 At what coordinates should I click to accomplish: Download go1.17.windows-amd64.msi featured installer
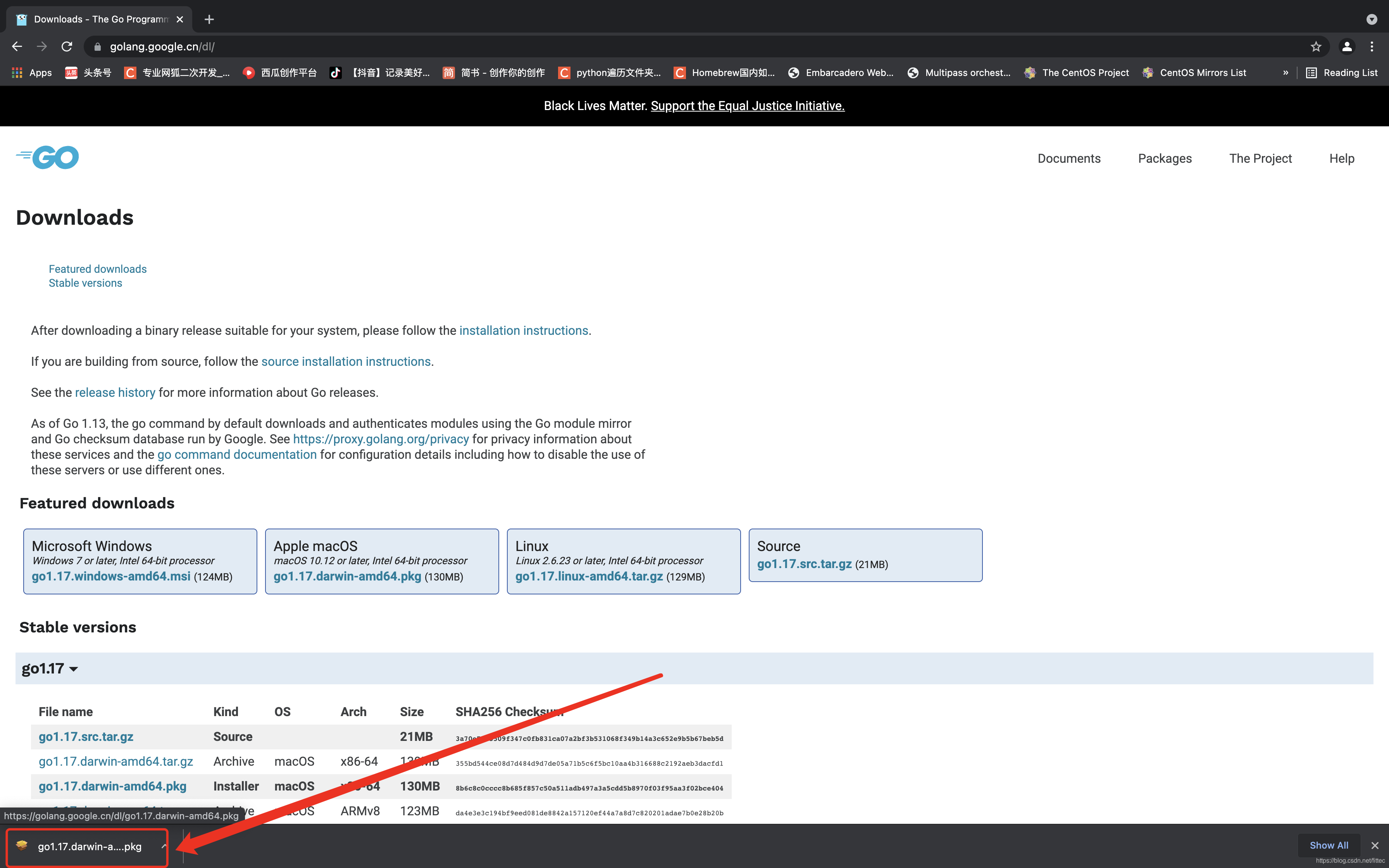111,576
